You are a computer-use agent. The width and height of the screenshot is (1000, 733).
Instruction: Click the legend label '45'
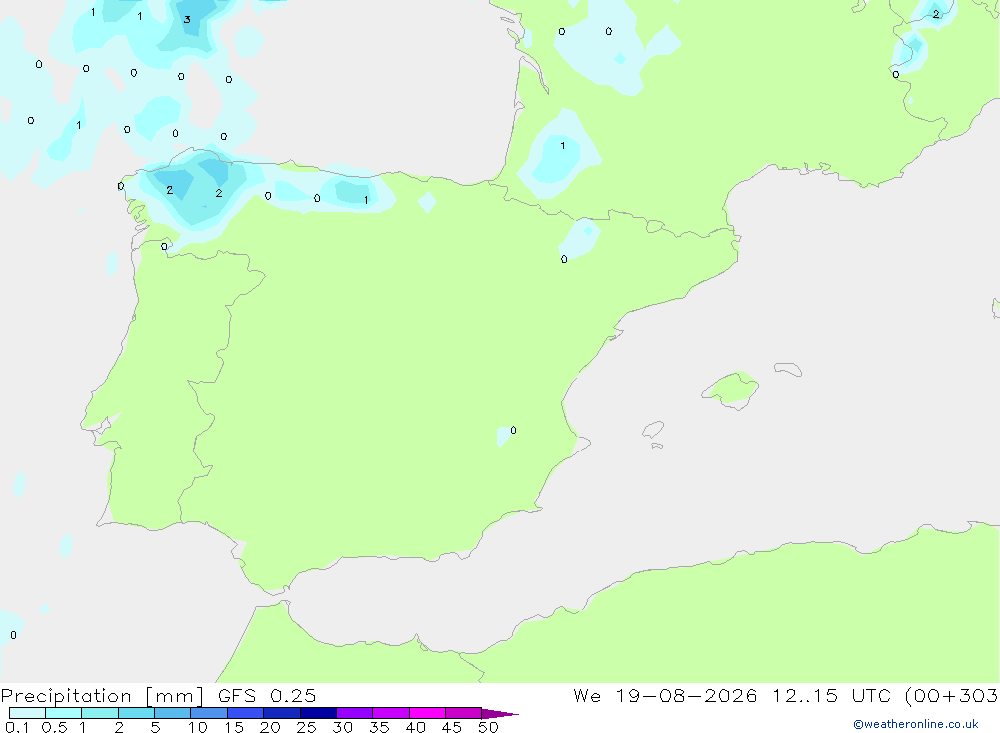(452, 727)
